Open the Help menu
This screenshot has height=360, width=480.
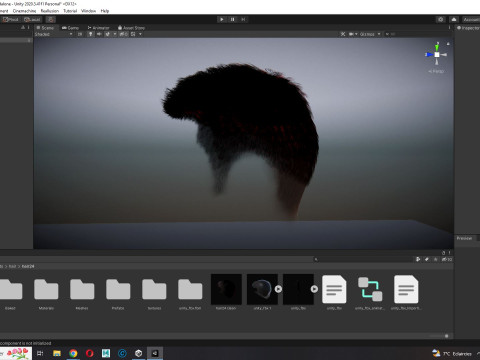coord(105,11)
